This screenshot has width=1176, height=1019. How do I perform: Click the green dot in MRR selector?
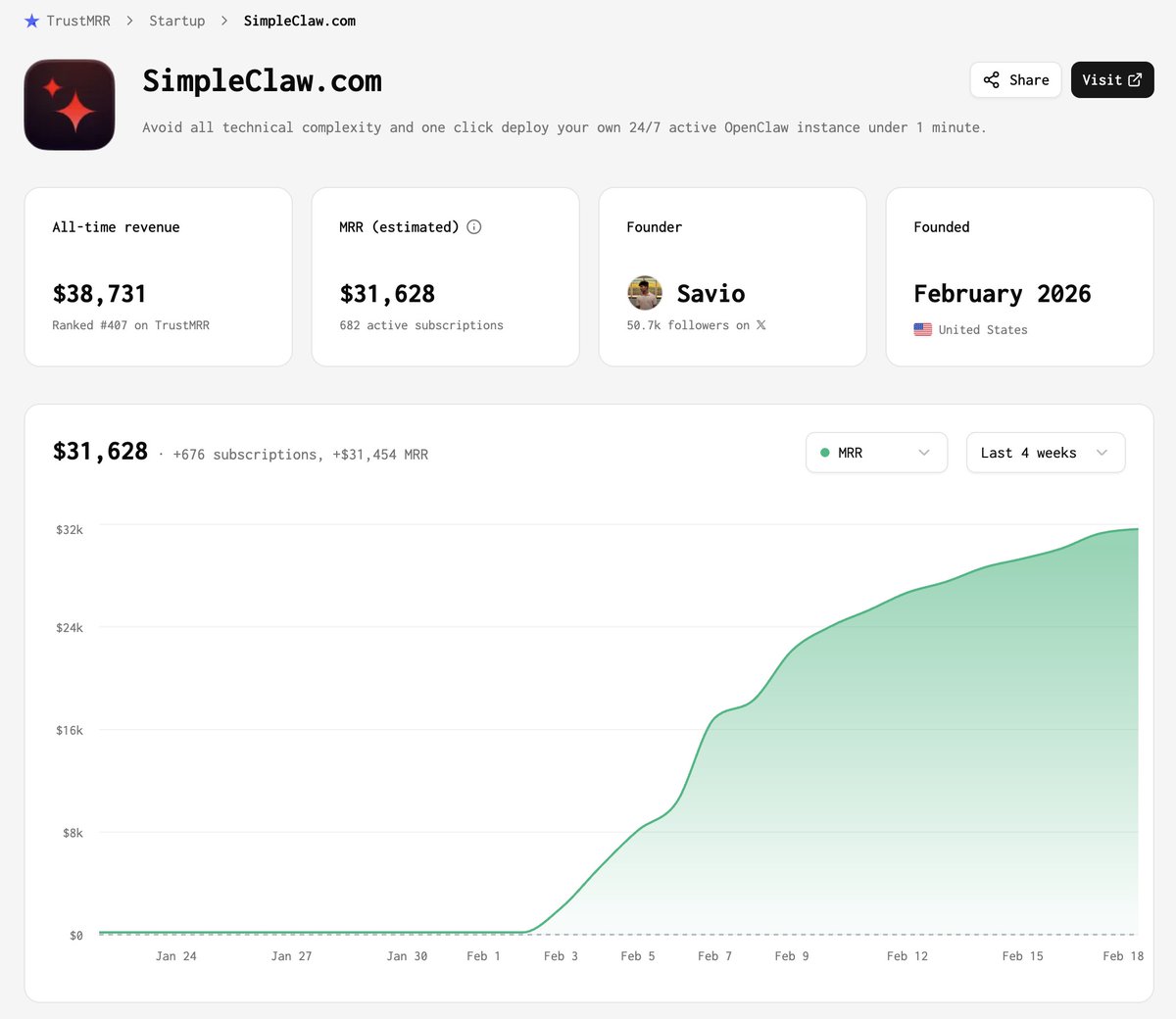(825, 453)
